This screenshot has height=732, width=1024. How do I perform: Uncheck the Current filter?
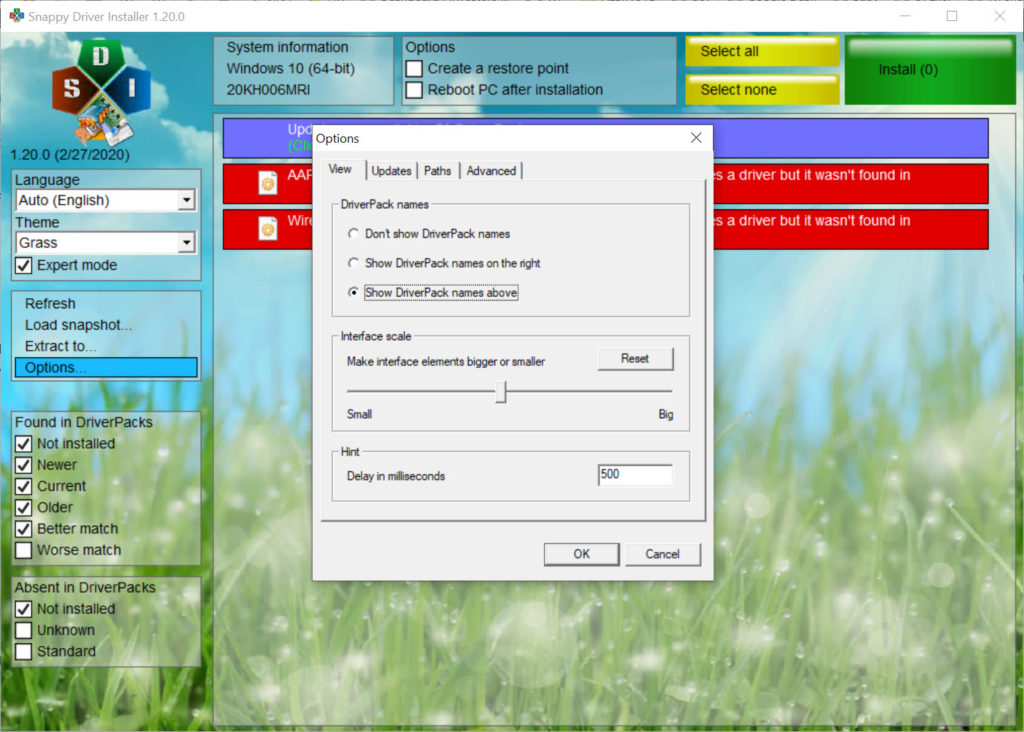[x=24, y=486]
